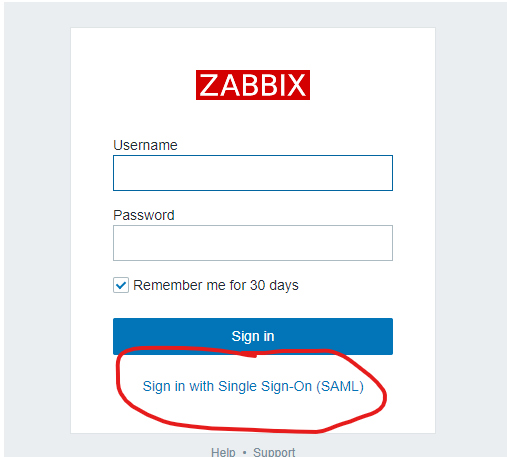Click the "Single Sign-On" phrase in the link
Screen dimensions: 507x457
click(265, 386)
